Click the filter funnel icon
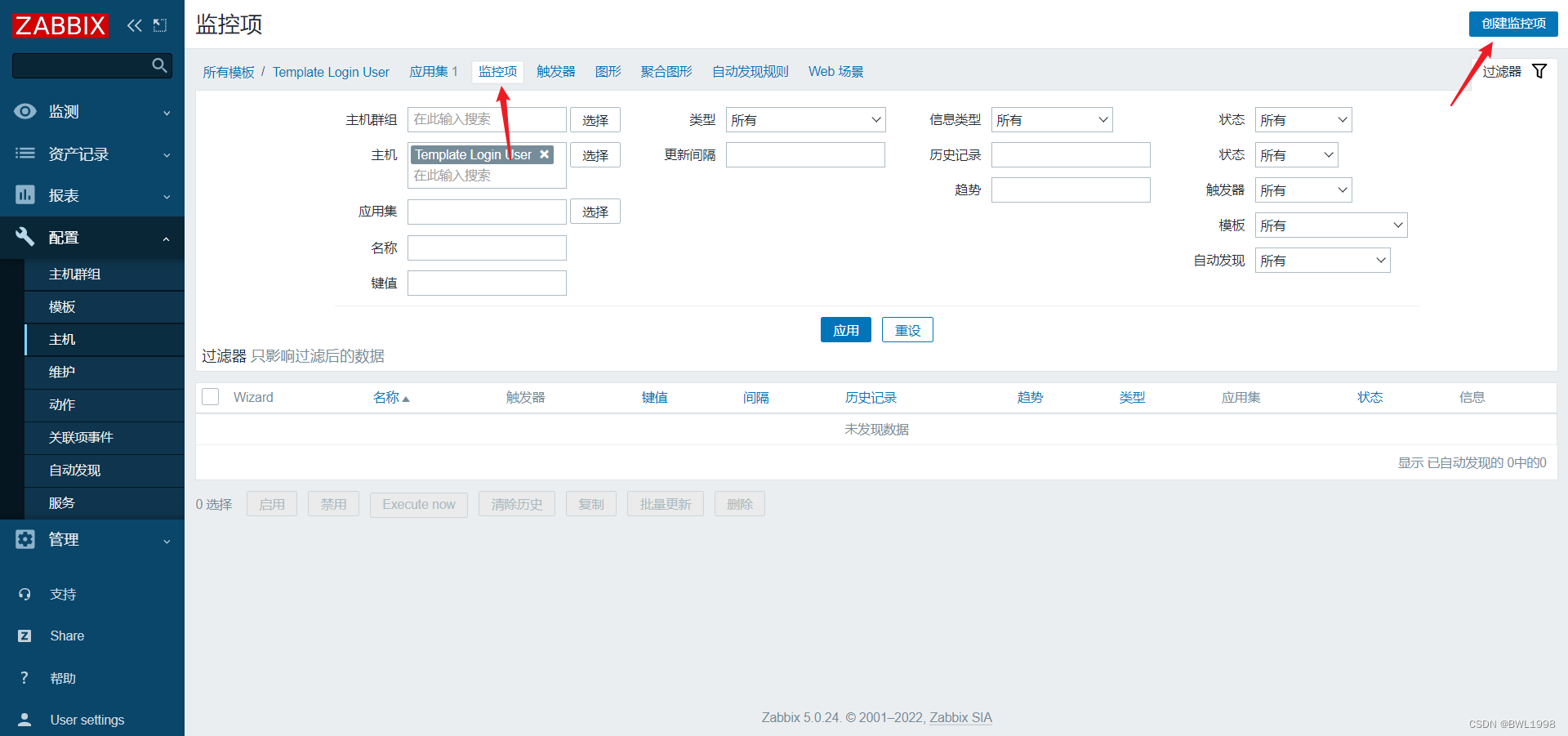Screen dimensions: 1568x736 pos(1539,71)
